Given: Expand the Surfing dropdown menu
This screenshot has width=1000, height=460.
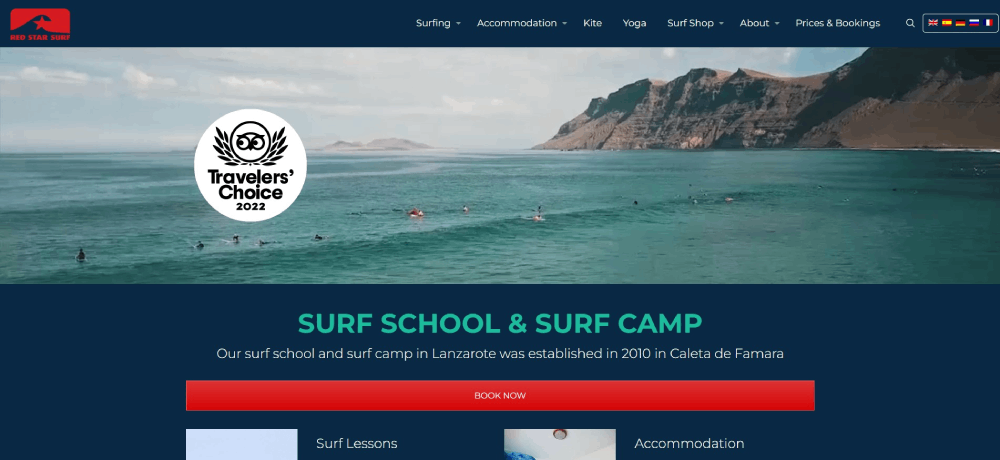Looking at the screenshot, I should click(438, 23).
